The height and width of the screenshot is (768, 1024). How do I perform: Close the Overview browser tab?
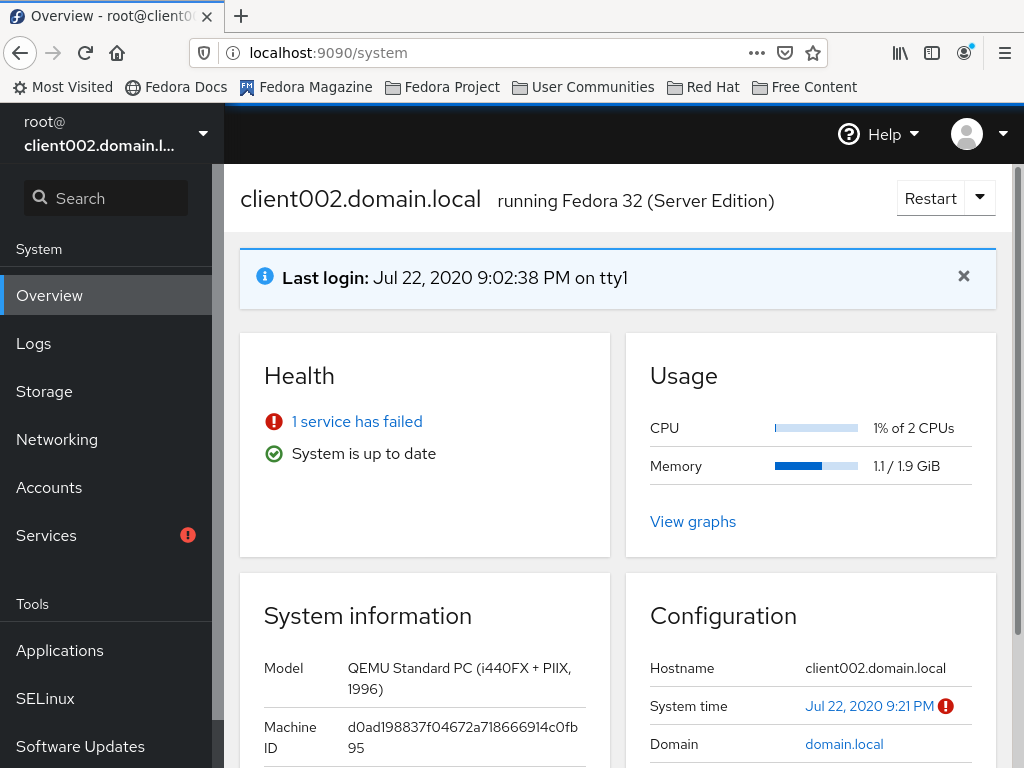click(x=207, y=17)
